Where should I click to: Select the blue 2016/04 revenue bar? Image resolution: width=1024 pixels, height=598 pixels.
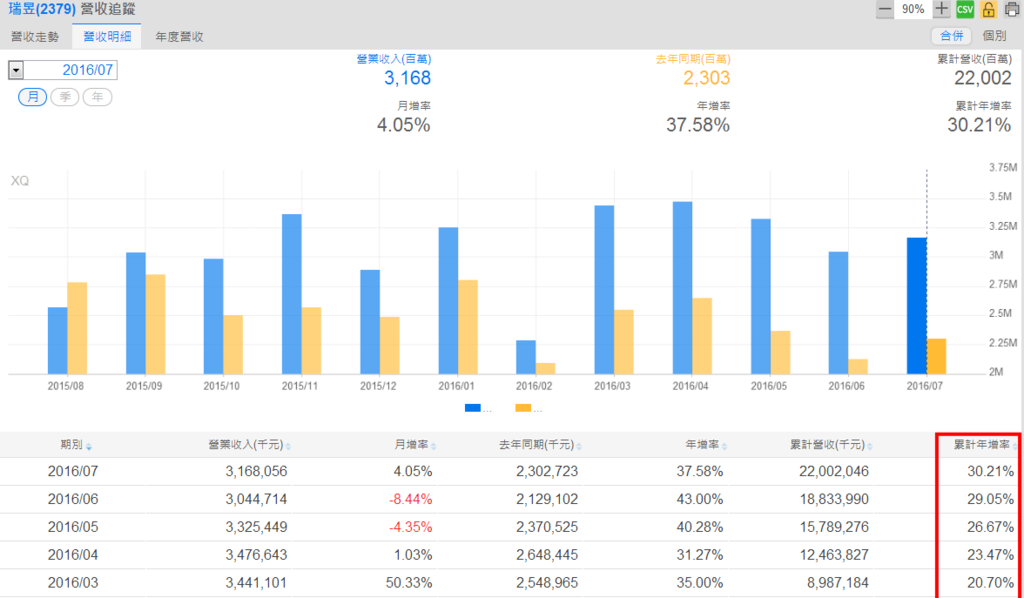point(682,288)
